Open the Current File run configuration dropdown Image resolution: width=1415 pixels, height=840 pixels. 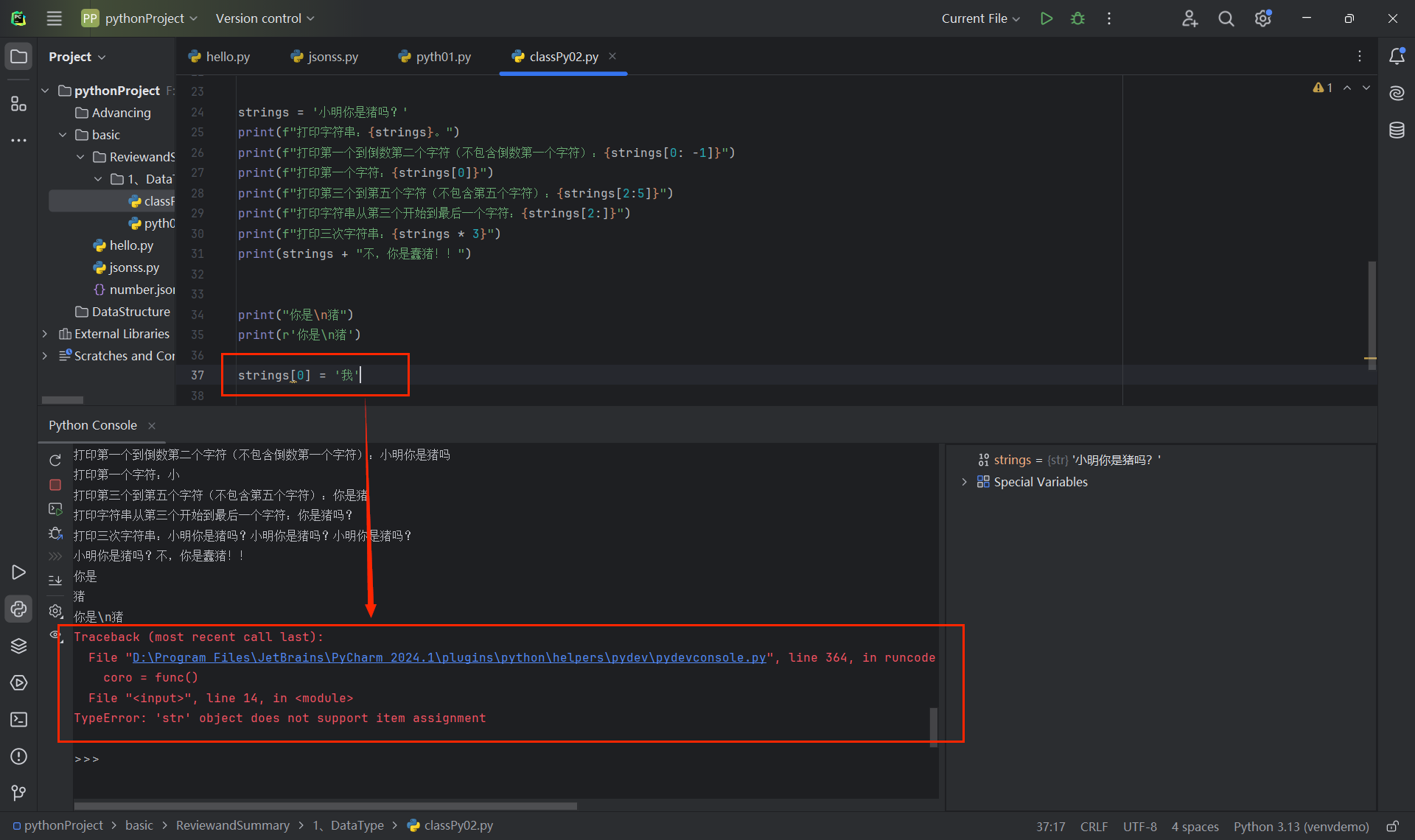(x=980, y=18)
